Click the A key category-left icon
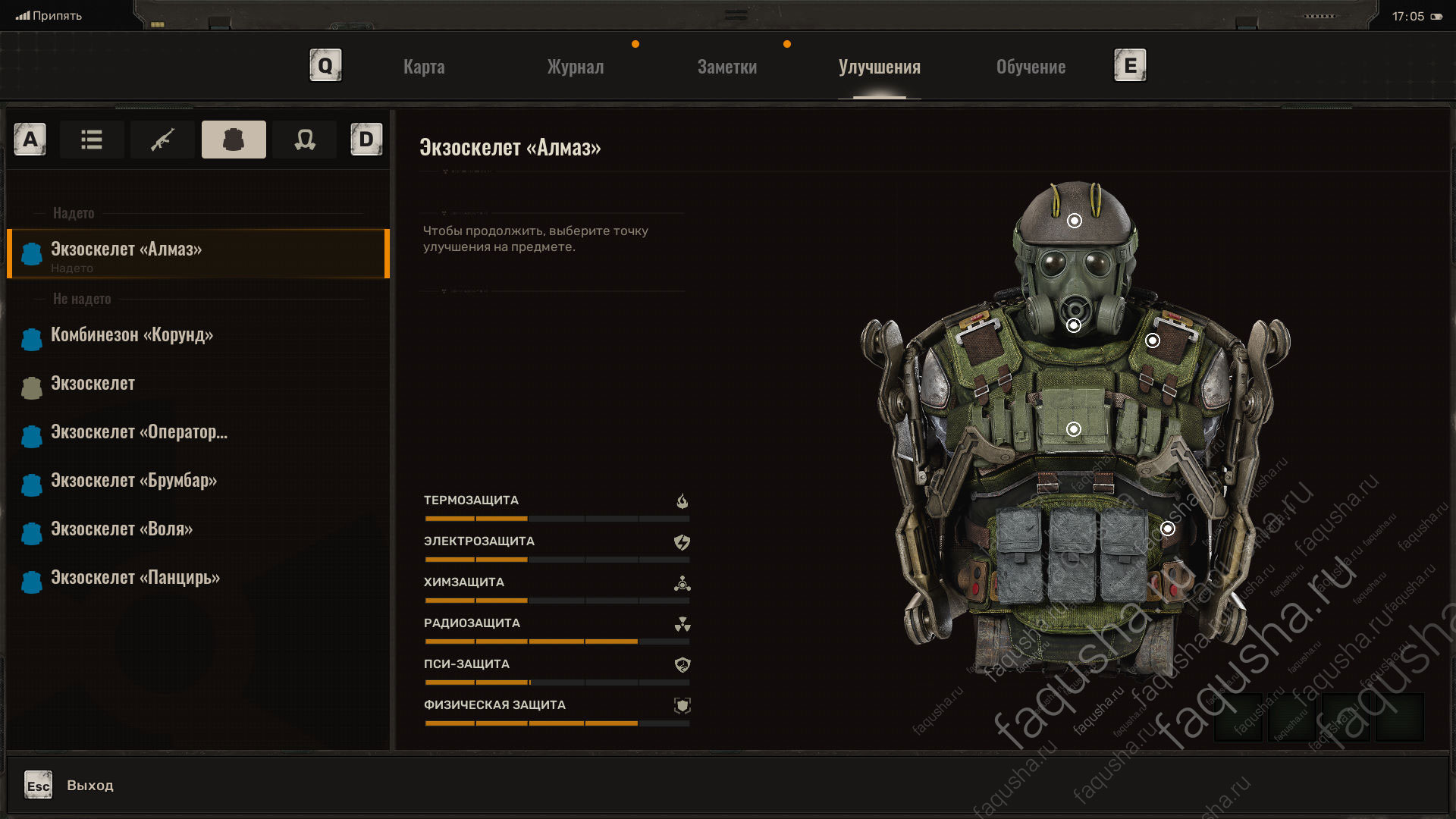Image resolution: width=1456 pixels, height=819 pixels. point(30,140)
